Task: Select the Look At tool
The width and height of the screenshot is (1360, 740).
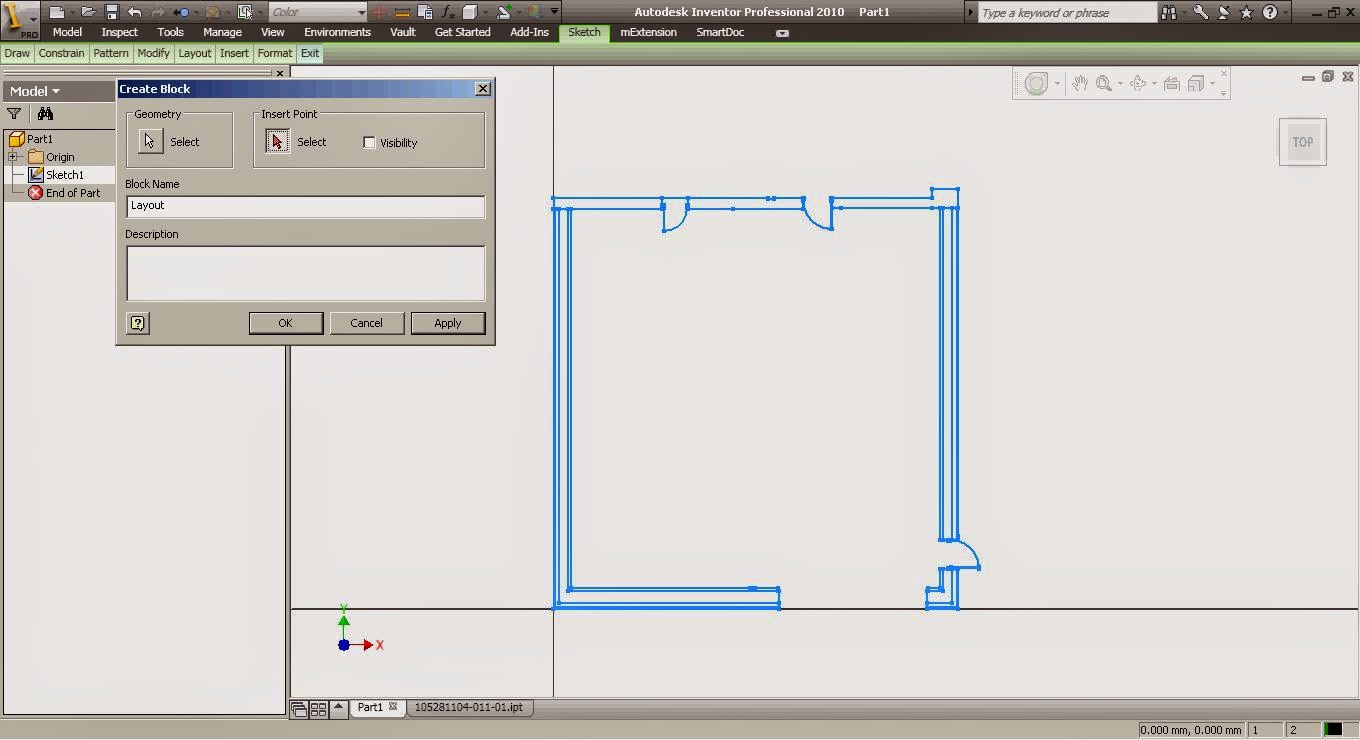Action: (1170, 83)
